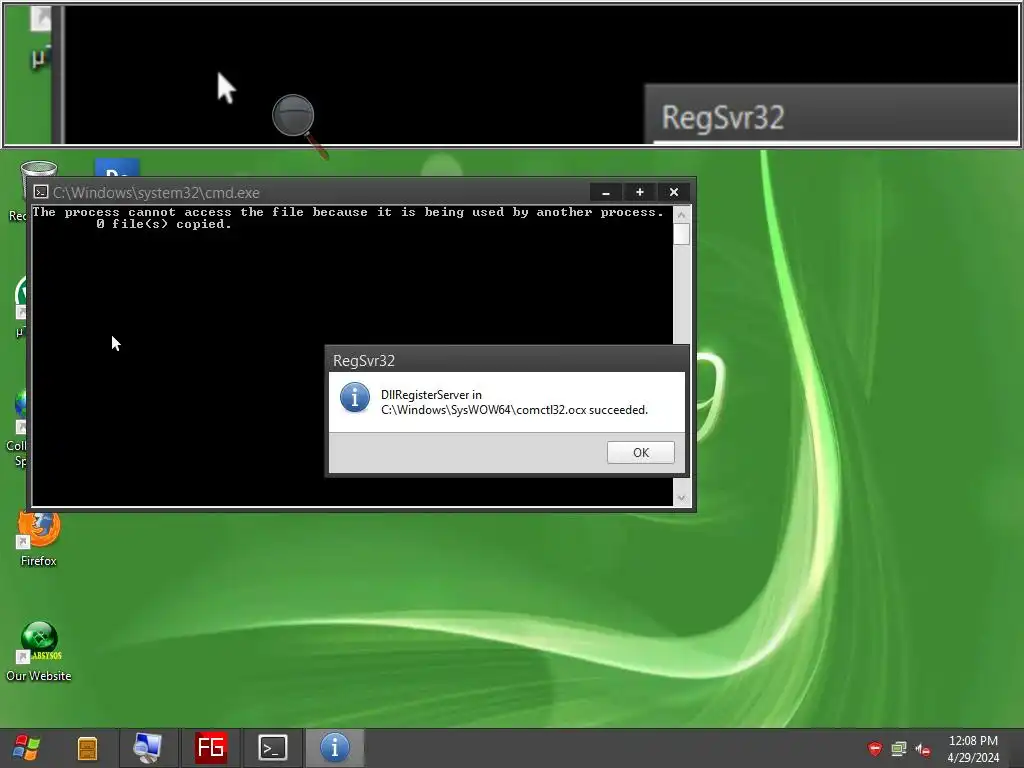Close the cmd.exe window
This screenshot has width=1024, height=768.
[674, 192]
